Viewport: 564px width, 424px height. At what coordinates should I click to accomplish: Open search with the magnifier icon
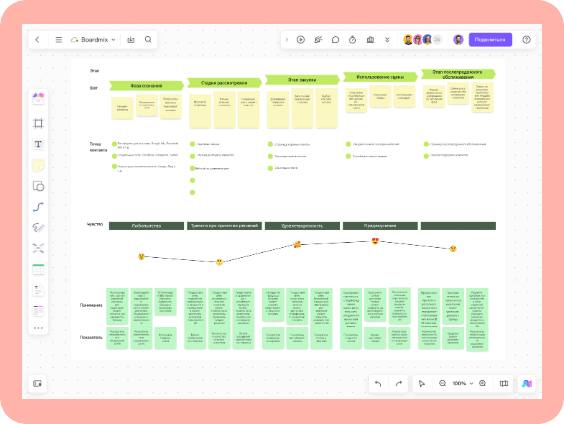pyautogui.click(x=148, y=40)
